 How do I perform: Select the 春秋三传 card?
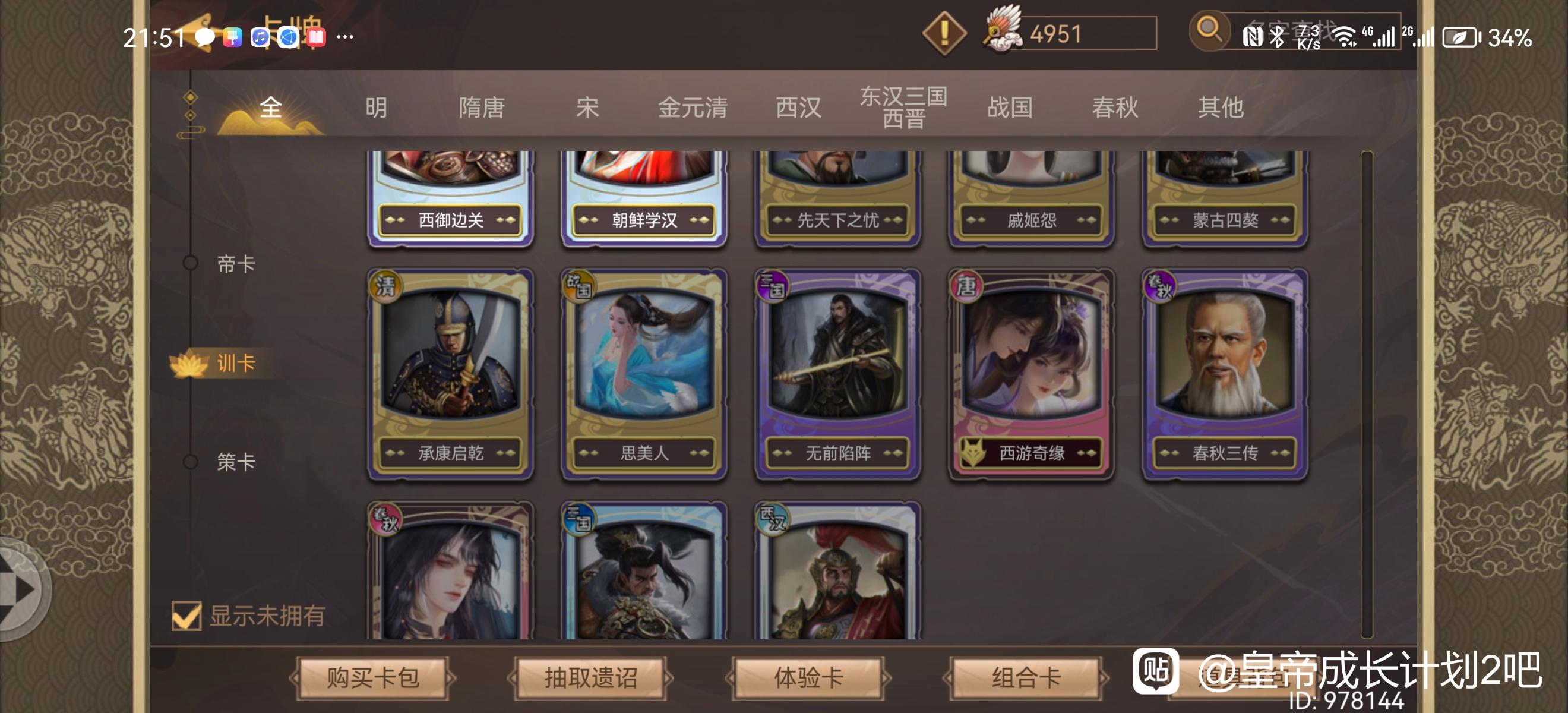[x=1225, y=374]
